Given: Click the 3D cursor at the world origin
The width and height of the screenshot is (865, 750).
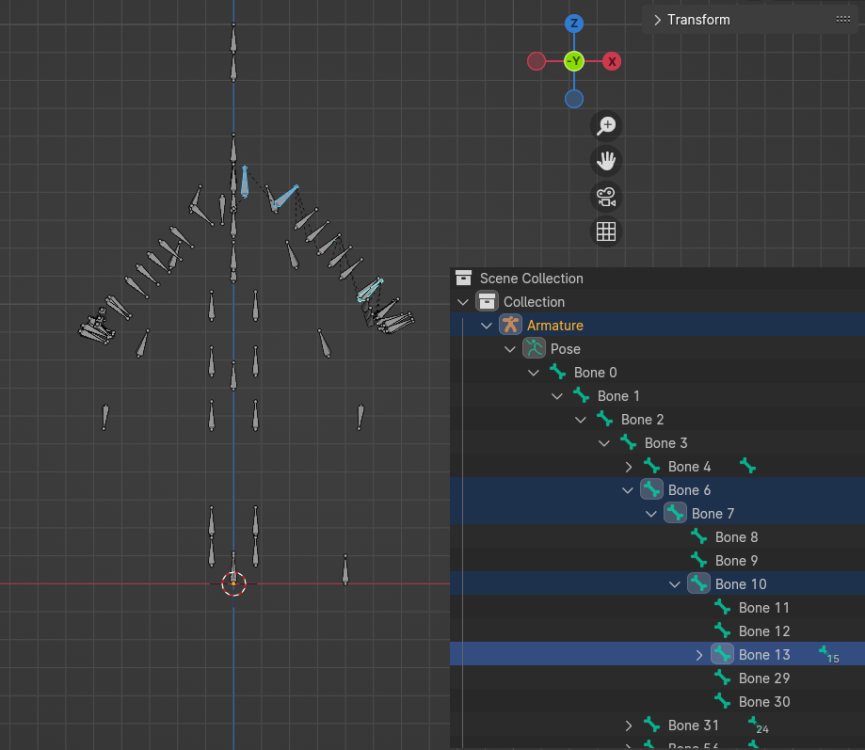Looking at the screenshot, I should [x=233, y=584].
